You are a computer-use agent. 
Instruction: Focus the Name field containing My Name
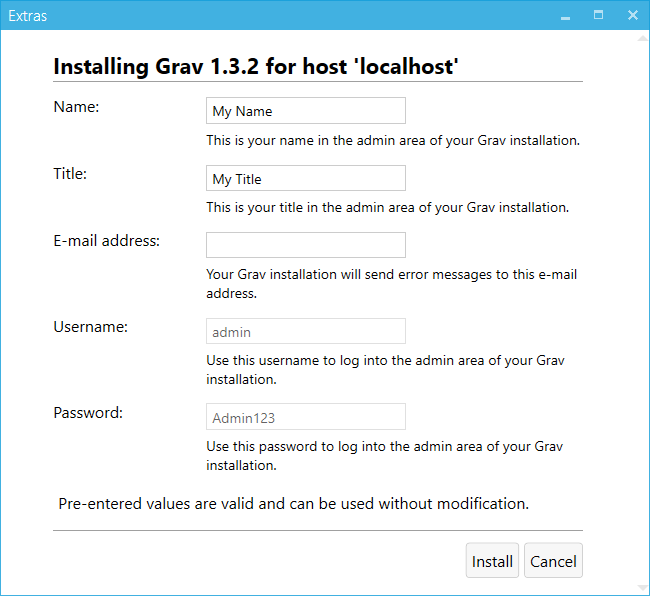[x=307, y=111]
